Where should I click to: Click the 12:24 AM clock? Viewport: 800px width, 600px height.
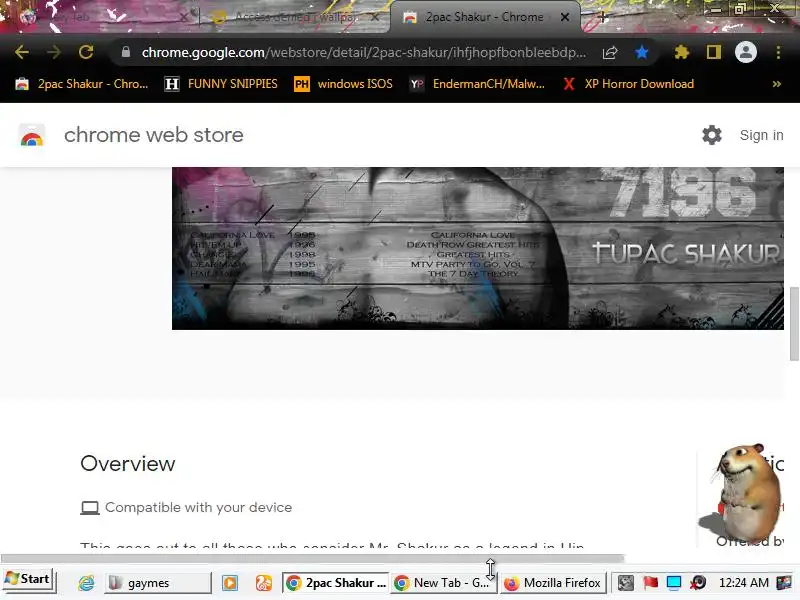click(743, 582)
